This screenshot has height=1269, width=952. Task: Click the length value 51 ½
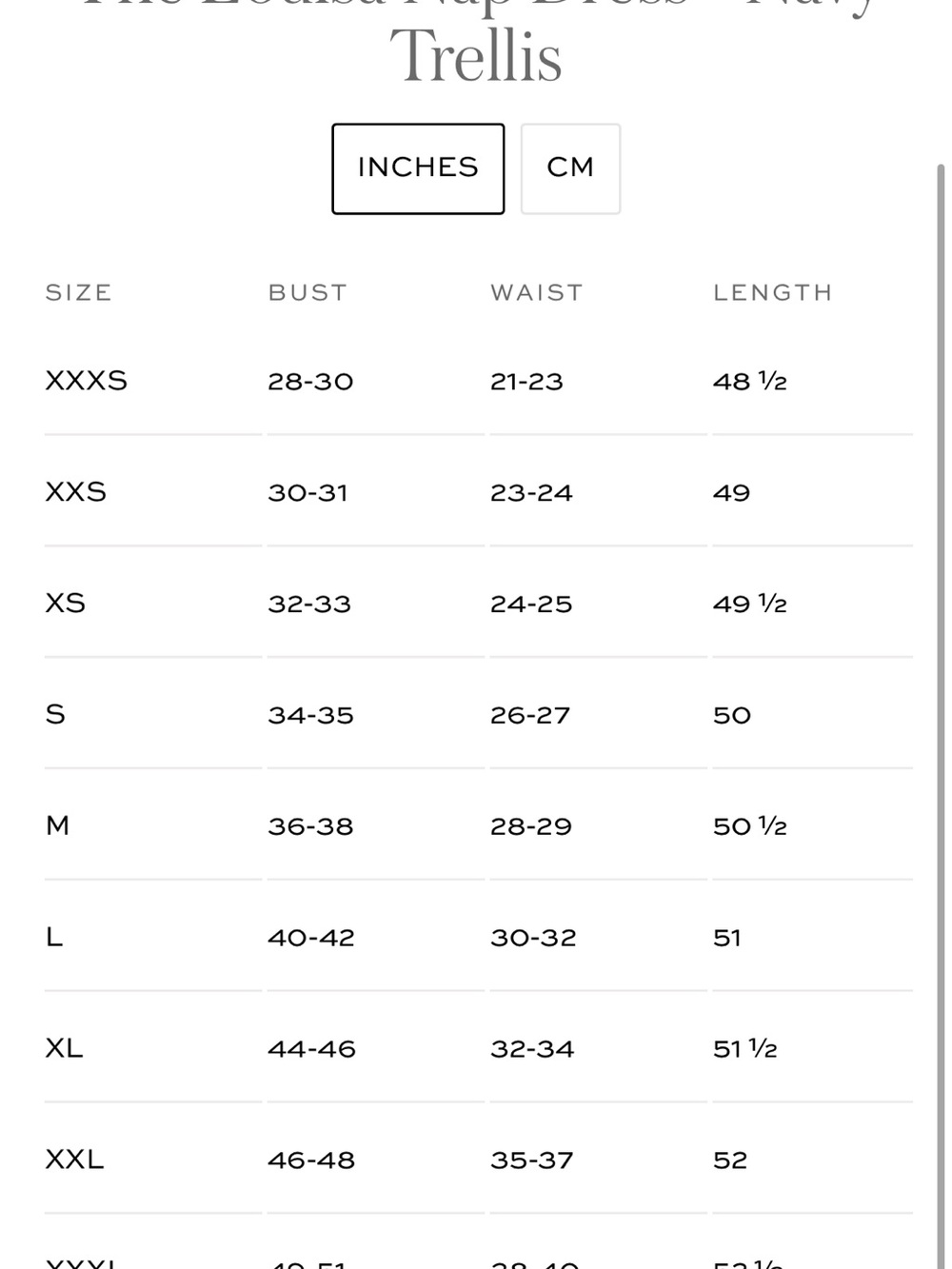[x=745, y=1049]
